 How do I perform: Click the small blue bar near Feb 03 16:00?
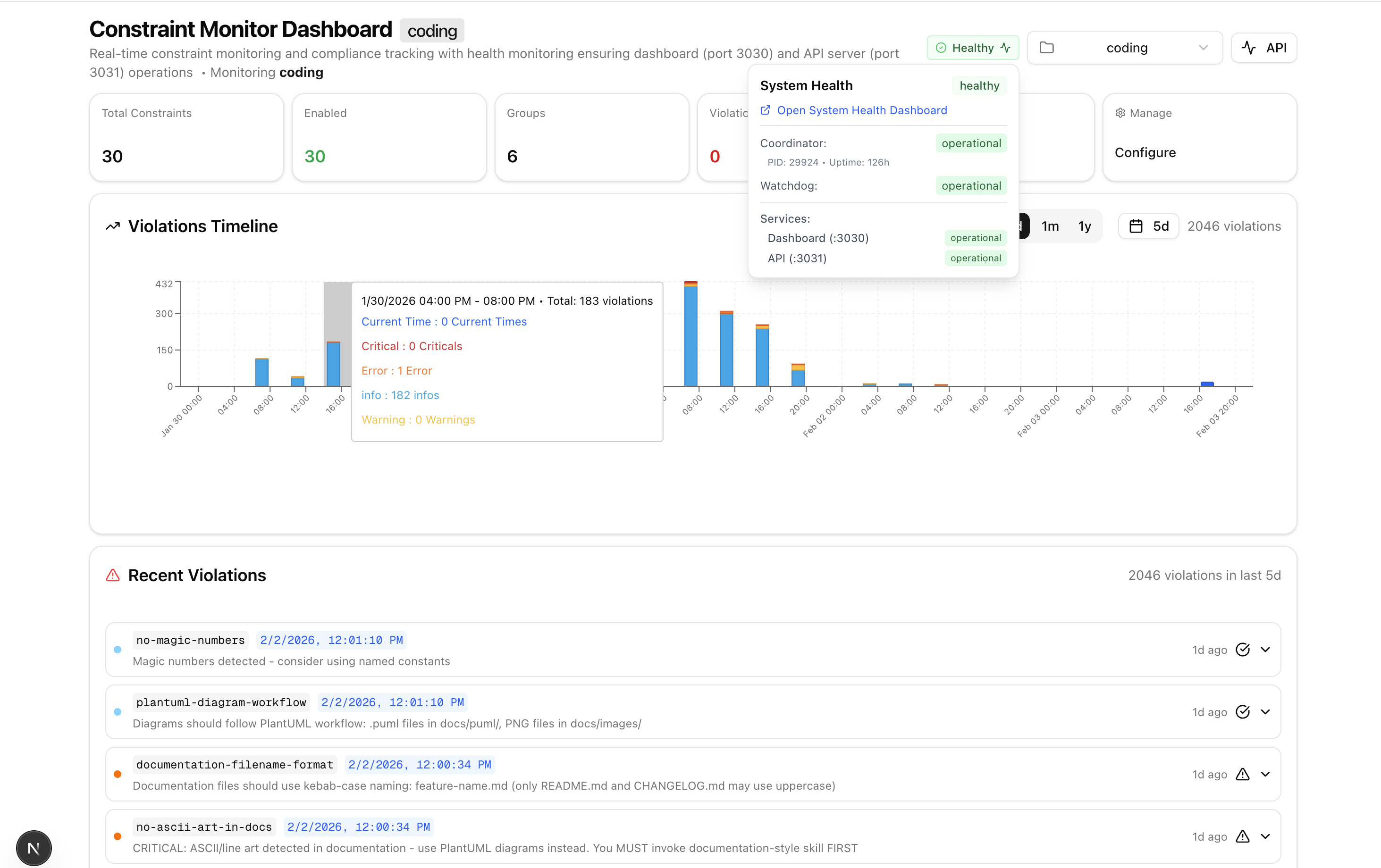tap(1207, 384)
